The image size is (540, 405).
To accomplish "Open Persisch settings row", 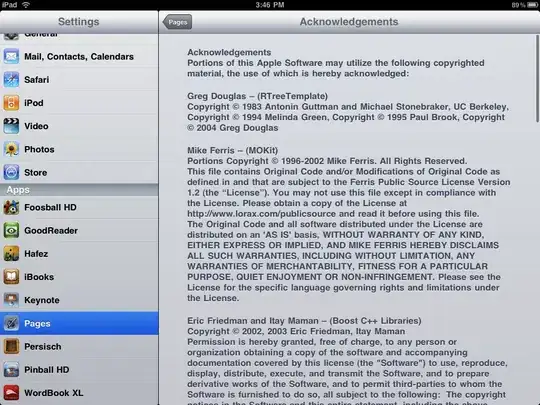I will (x=79, y=346).
